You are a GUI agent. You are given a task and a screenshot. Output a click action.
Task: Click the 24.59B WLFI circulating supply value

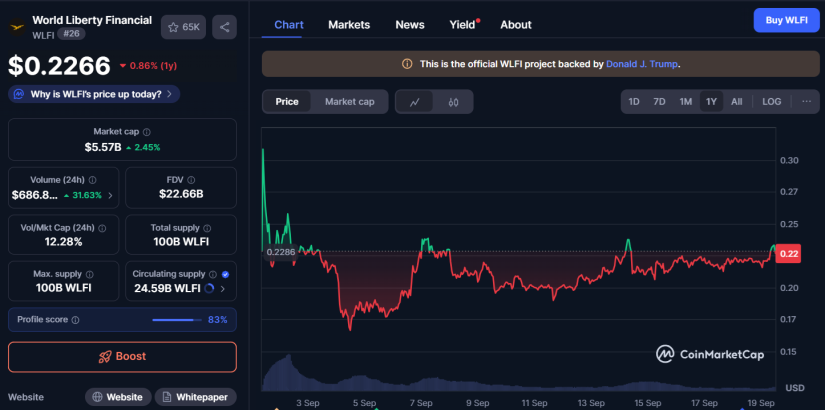point(167,288)
